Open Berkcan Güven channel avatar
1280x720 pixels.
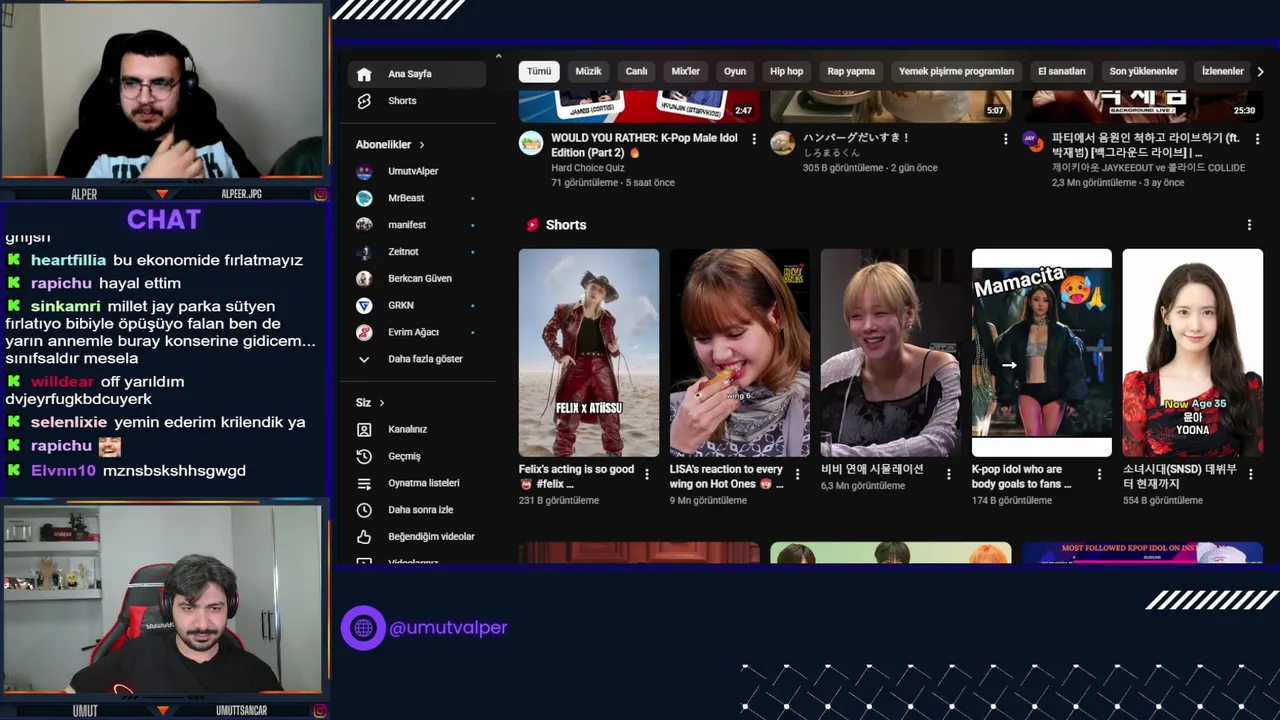click(x=364, y=279)
